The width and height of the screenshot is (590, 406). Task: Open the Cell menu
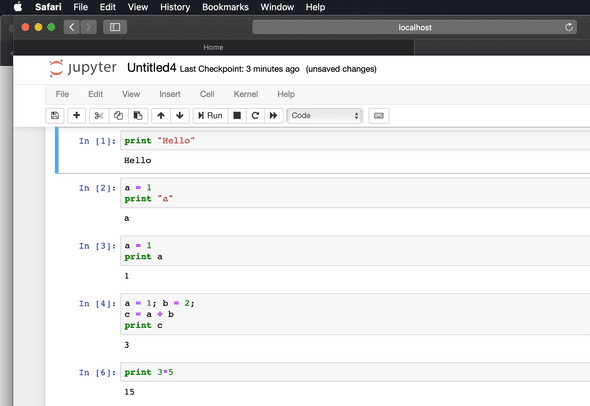[x=207, y=94]
